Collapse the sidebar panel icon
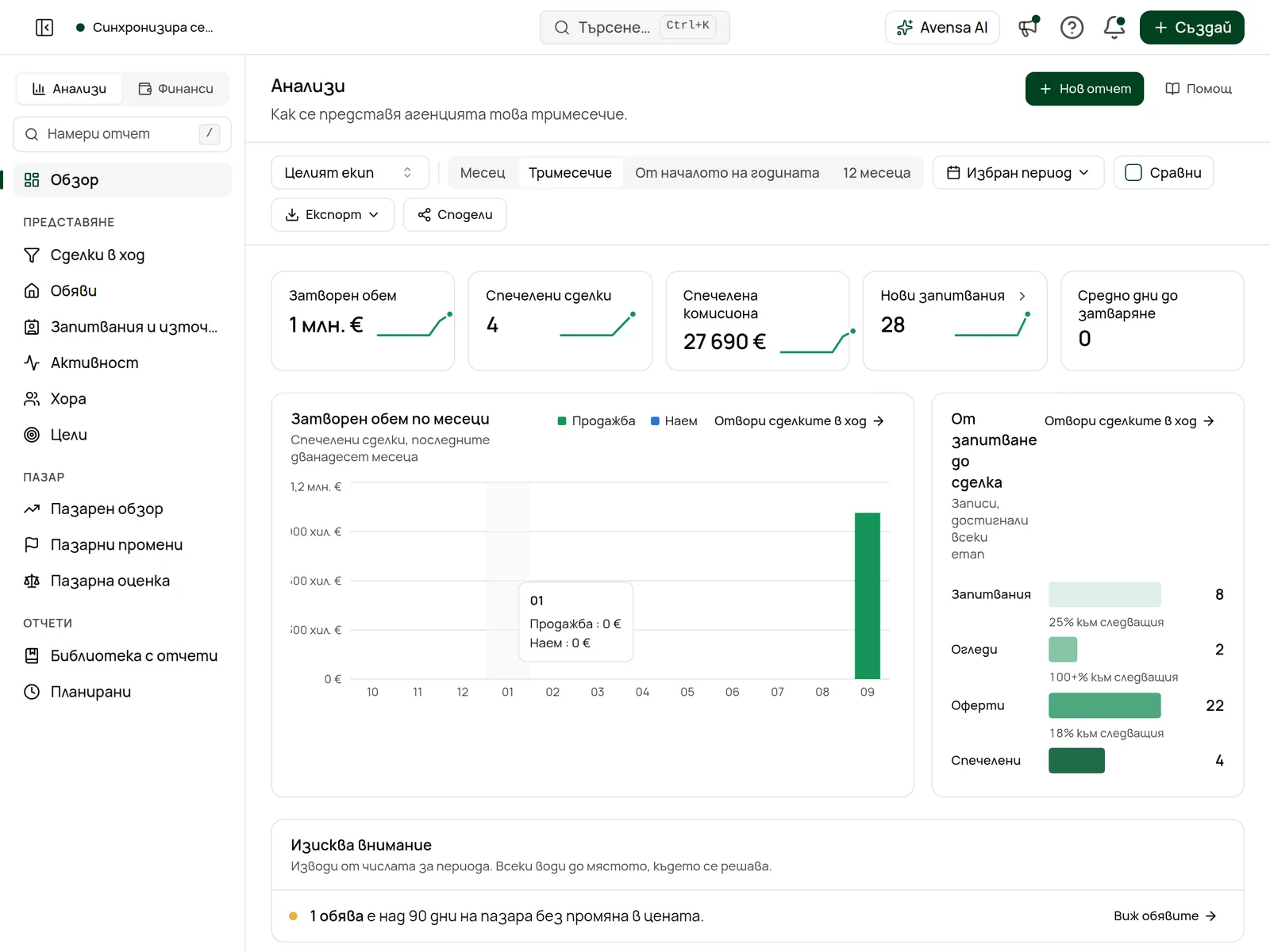 [x=44, y=28]
